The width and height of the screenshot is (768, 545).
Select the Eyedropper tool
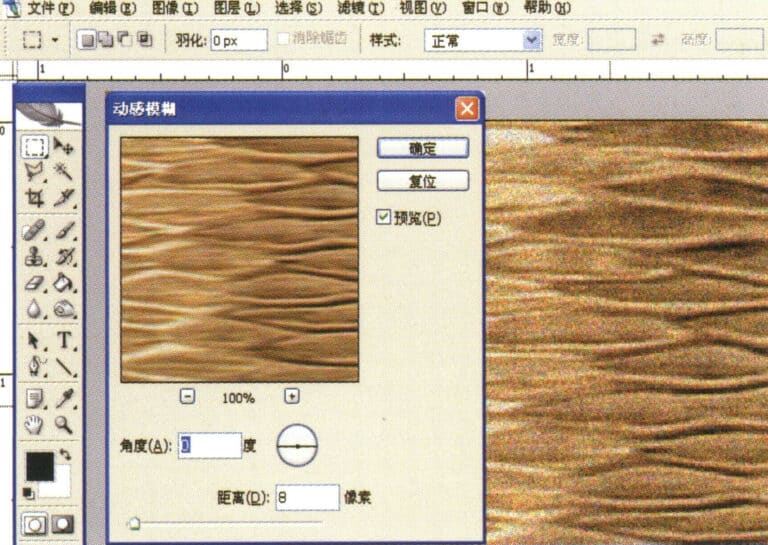(64, 399)
